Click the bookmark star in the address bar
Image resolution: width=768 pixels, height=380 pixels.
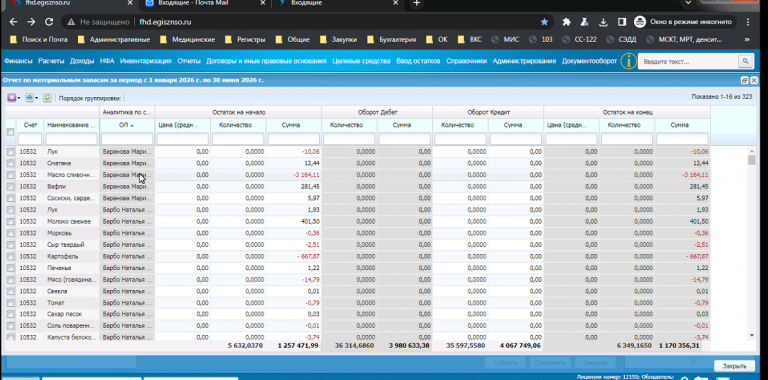[544, 22]
